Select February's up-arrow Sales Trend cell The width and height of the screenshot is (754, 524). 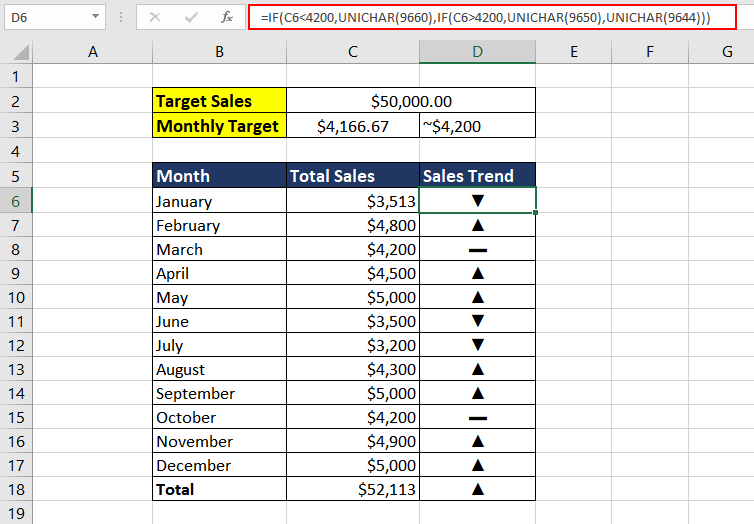coord(477,225)
